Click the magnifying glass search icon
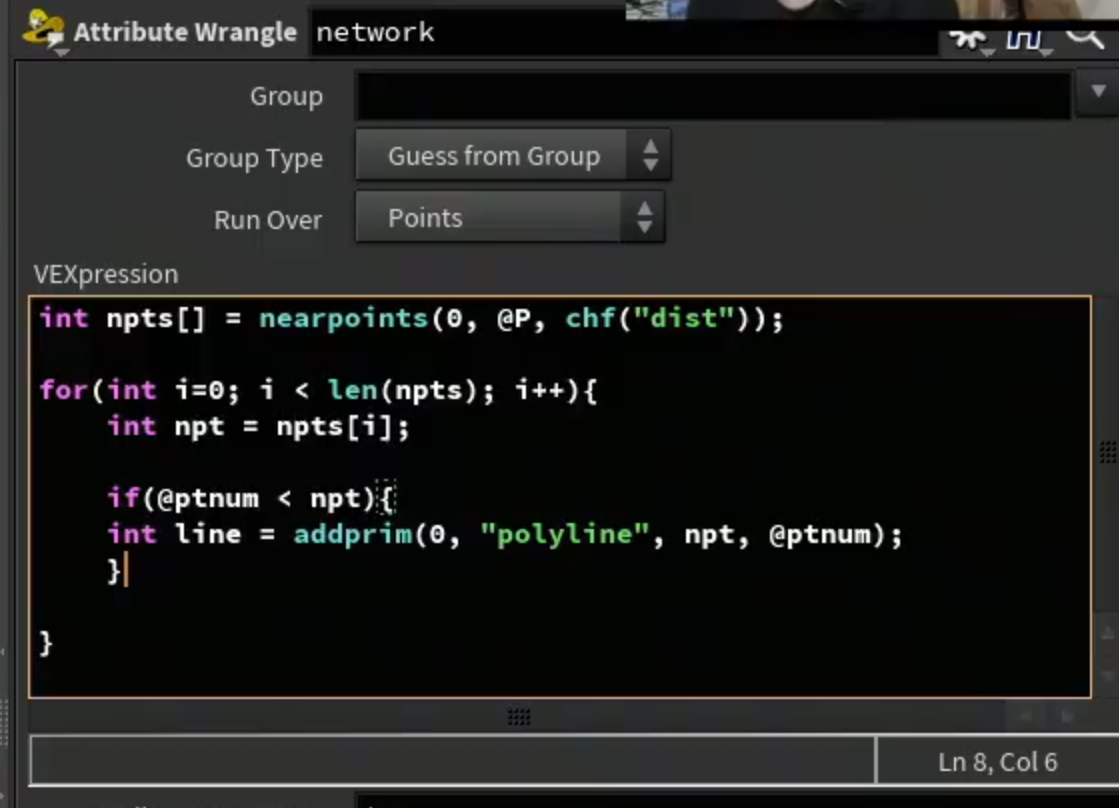The height and width of the screenshot is (808, 1119). tap(1085, 37)
